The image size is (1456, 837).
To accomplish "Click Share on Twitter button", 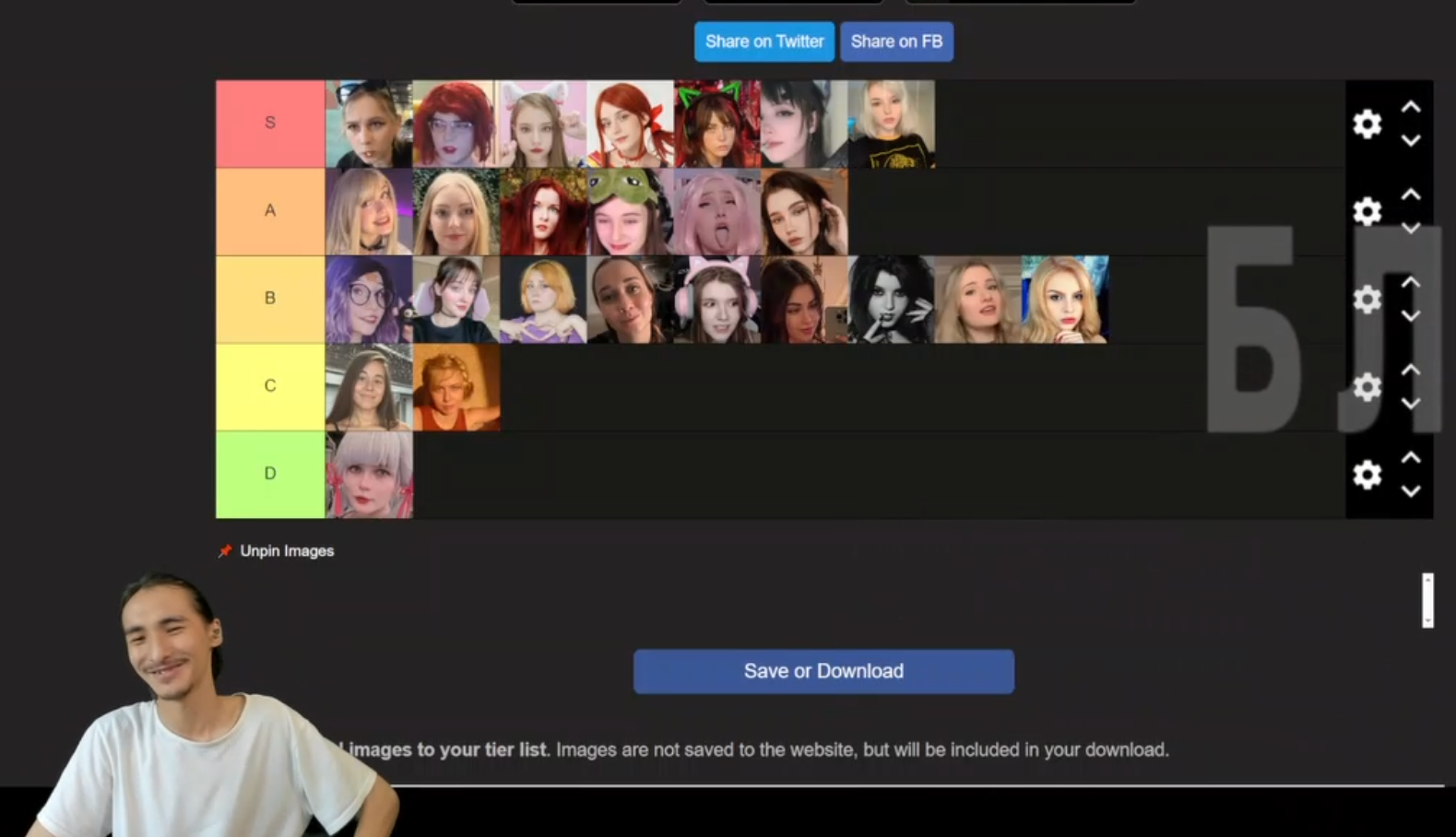I will tap(764, 41).
